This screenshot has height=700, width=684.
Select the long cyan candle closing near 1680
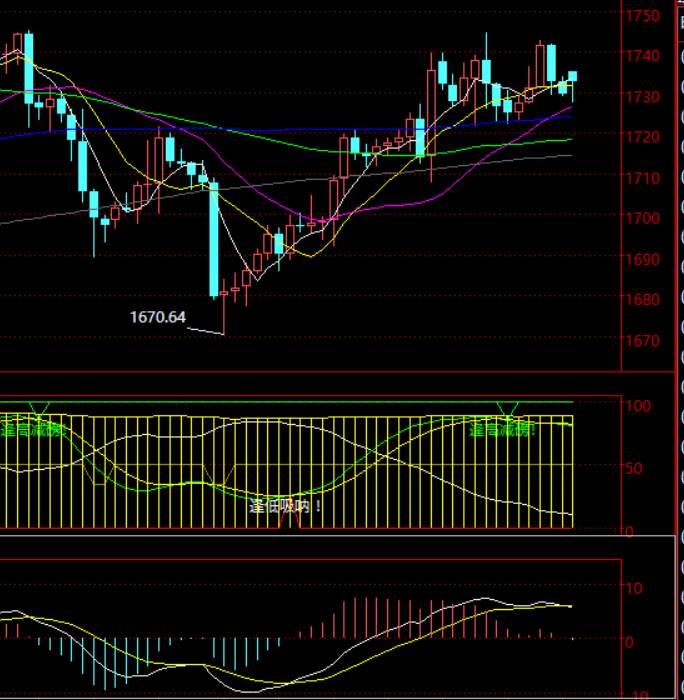click(214, 239)
